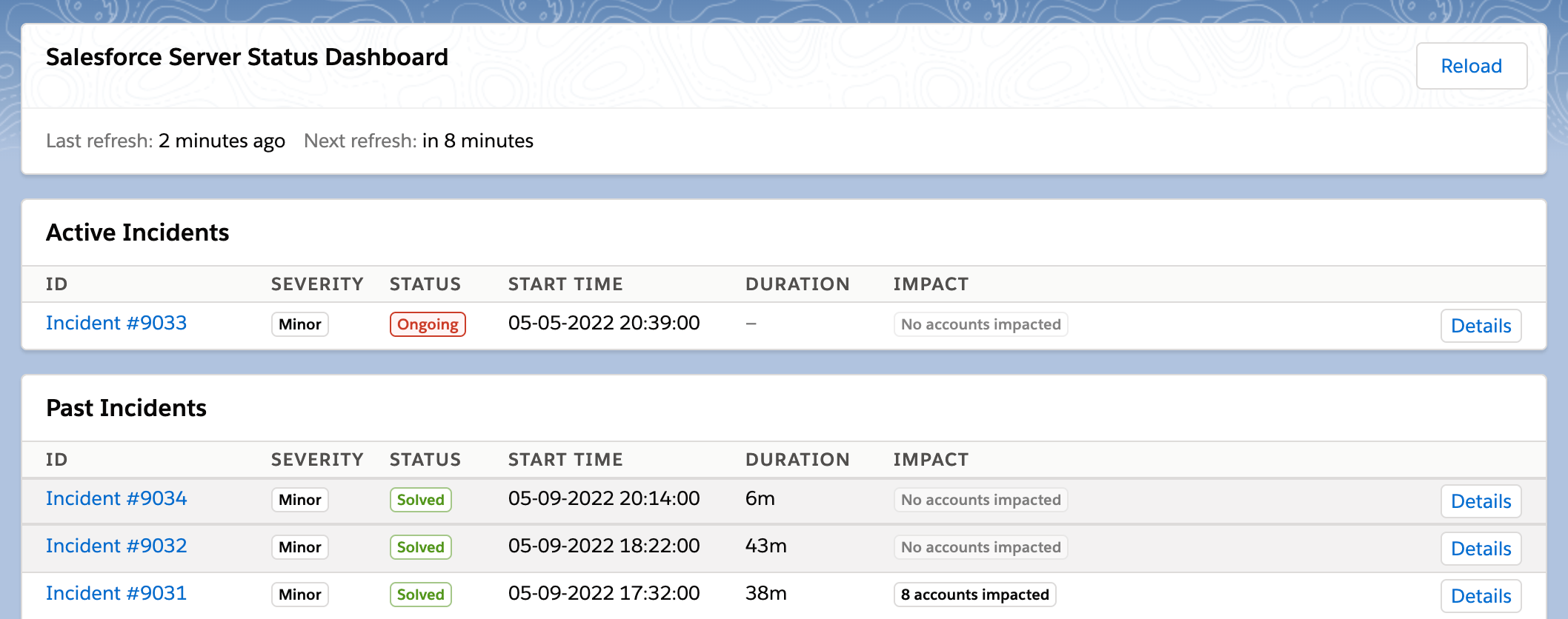The width and height of the screenshot is (1568, 619).
Task: Click 'No accounts impacted' for Incident #9033
Action: 981,324
